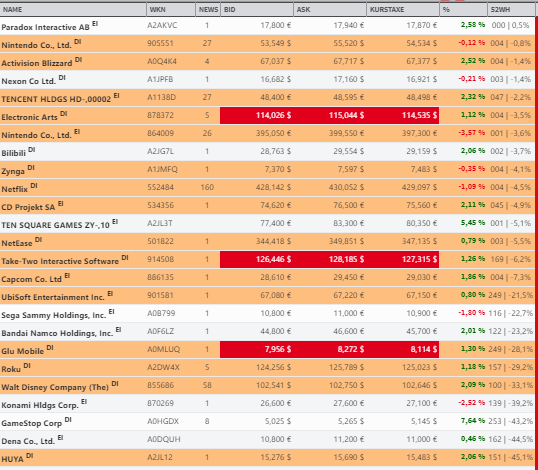
Task: Click Glu Mobile Kurstaxe 8,114 $
Action: [424, 349]
